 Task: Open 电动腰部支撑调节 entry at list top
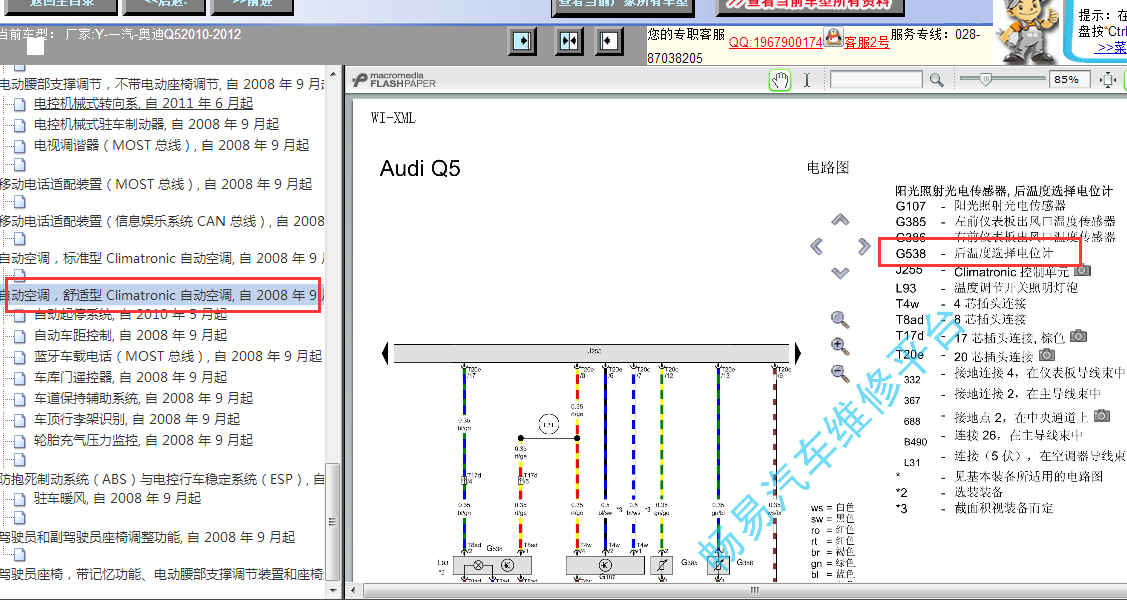[162, 84]
